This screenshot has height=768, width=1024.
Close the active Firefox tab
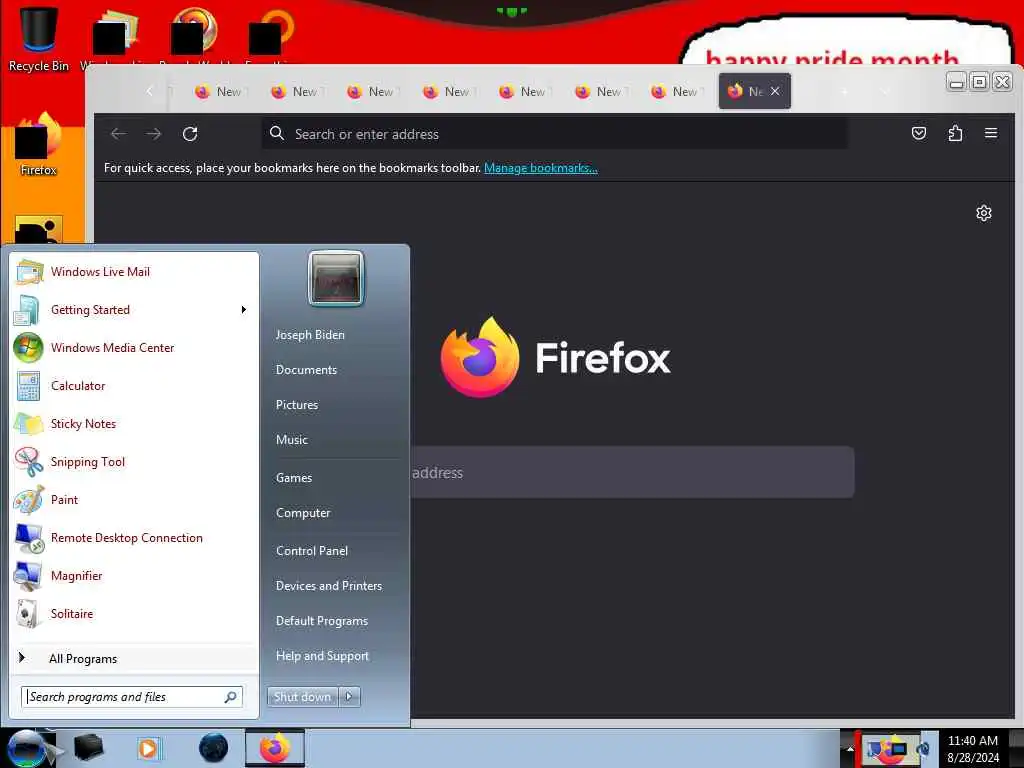coord(775,91)
